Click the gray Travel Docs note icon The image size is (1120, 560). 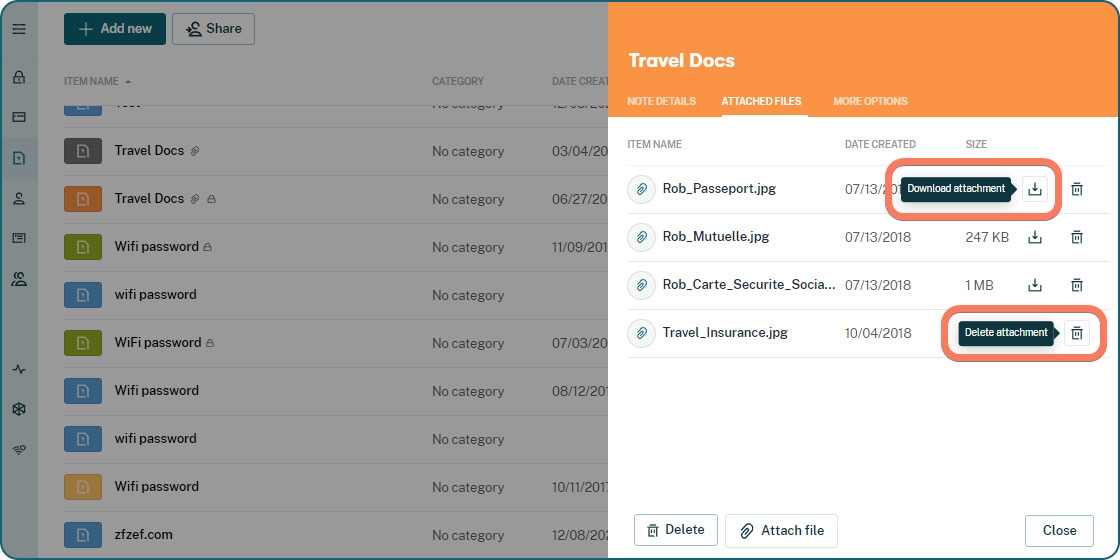tap(83, 151)
